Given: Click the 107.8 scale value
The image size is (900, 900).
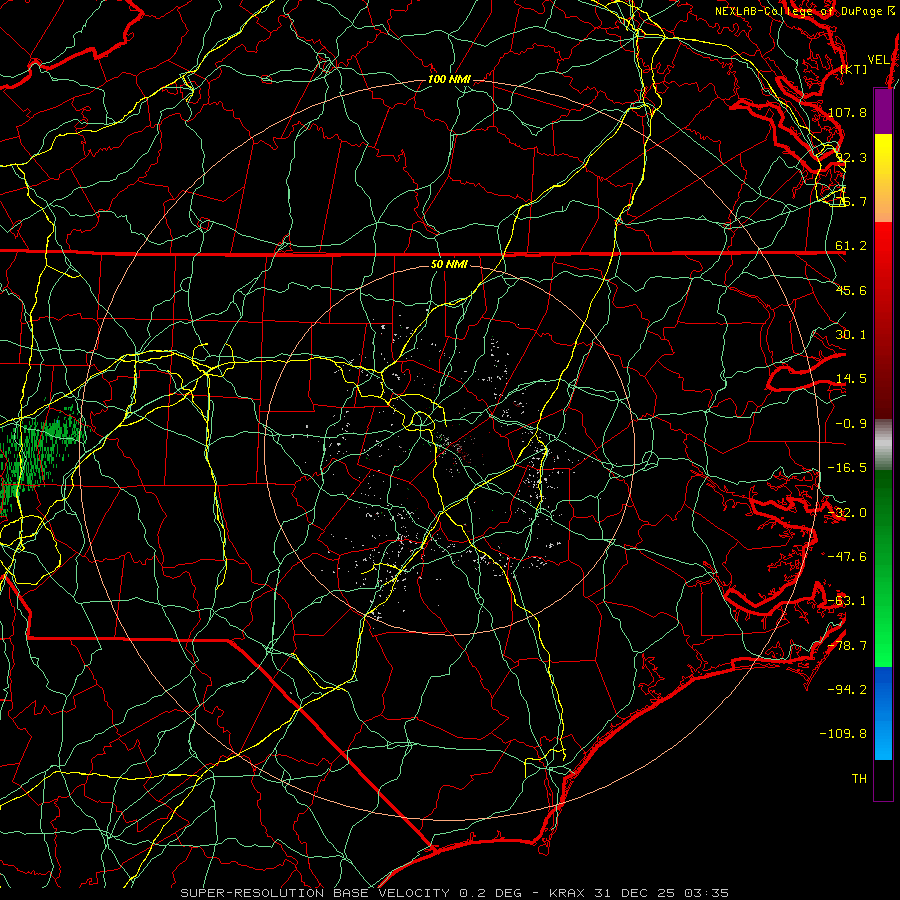Looking at the screenshot, I should click(x=847, y=112).
